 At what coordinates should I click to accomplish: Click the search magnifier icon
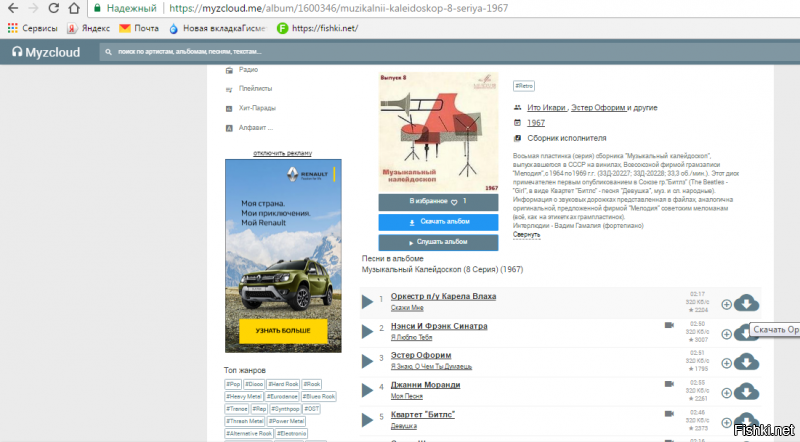[108, 52]
